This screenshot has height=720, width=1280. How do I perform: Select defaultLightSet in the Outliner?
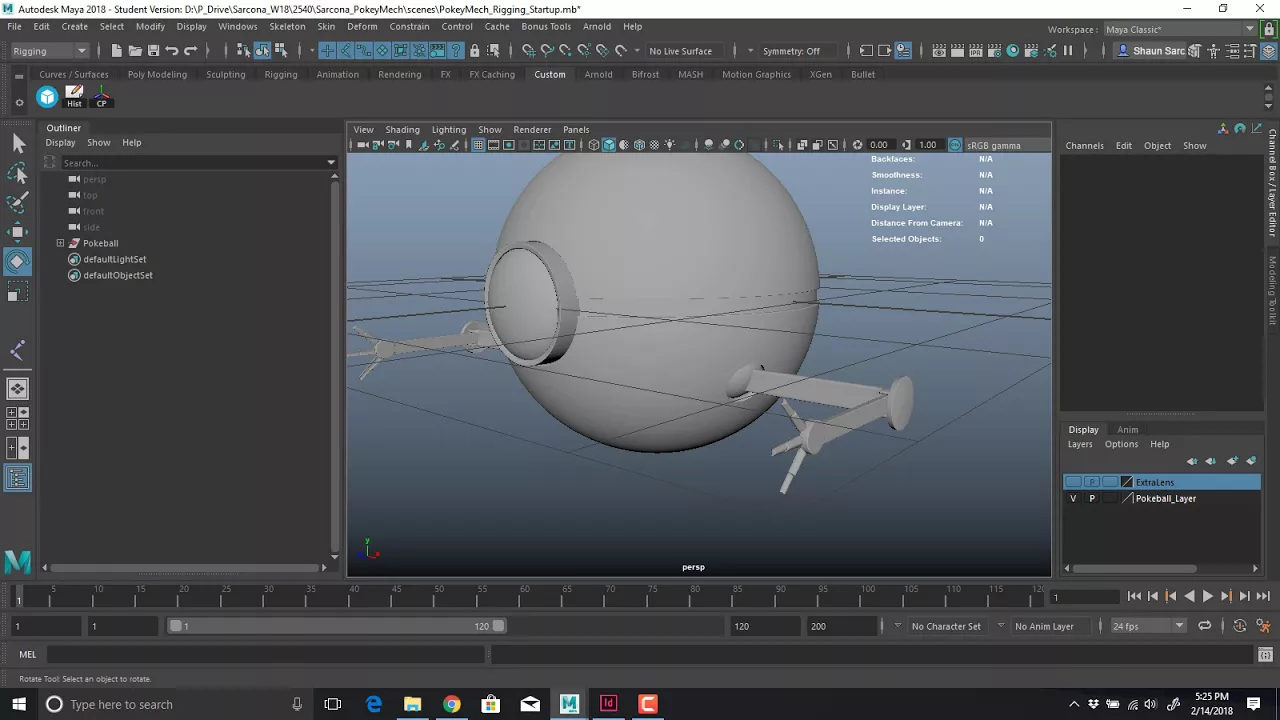tap(114, 259)
